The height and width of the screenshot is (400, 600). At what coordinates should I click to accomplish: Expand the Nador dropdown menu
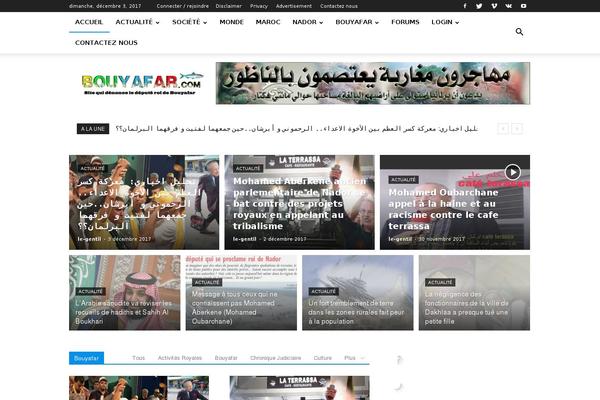point(308,22)
